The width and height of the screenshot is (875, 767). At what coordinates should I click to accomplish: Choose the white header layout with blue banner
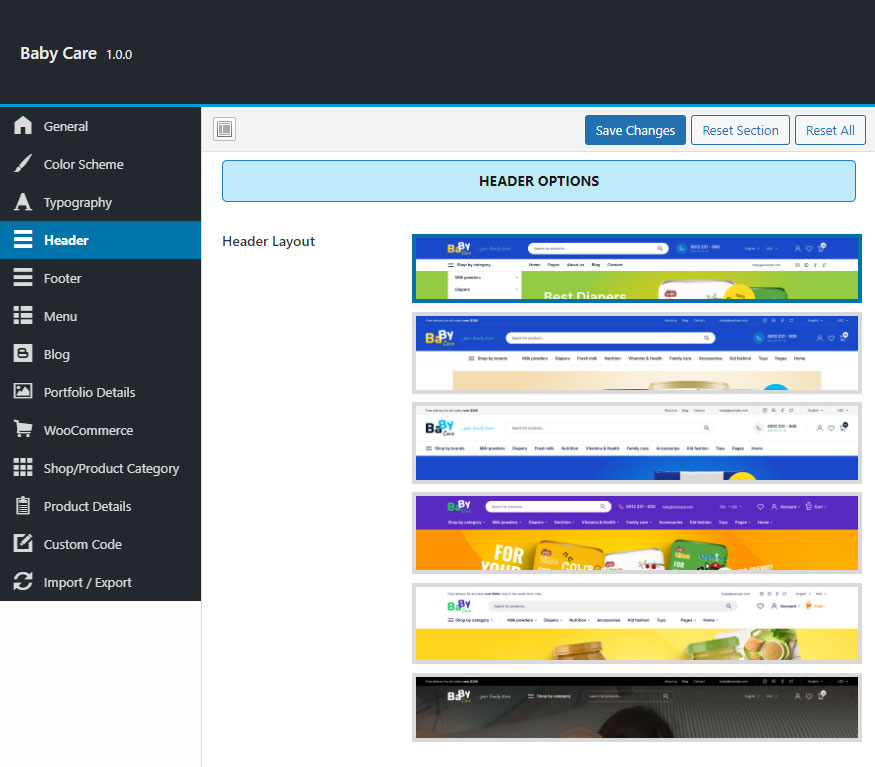(637, 443)
